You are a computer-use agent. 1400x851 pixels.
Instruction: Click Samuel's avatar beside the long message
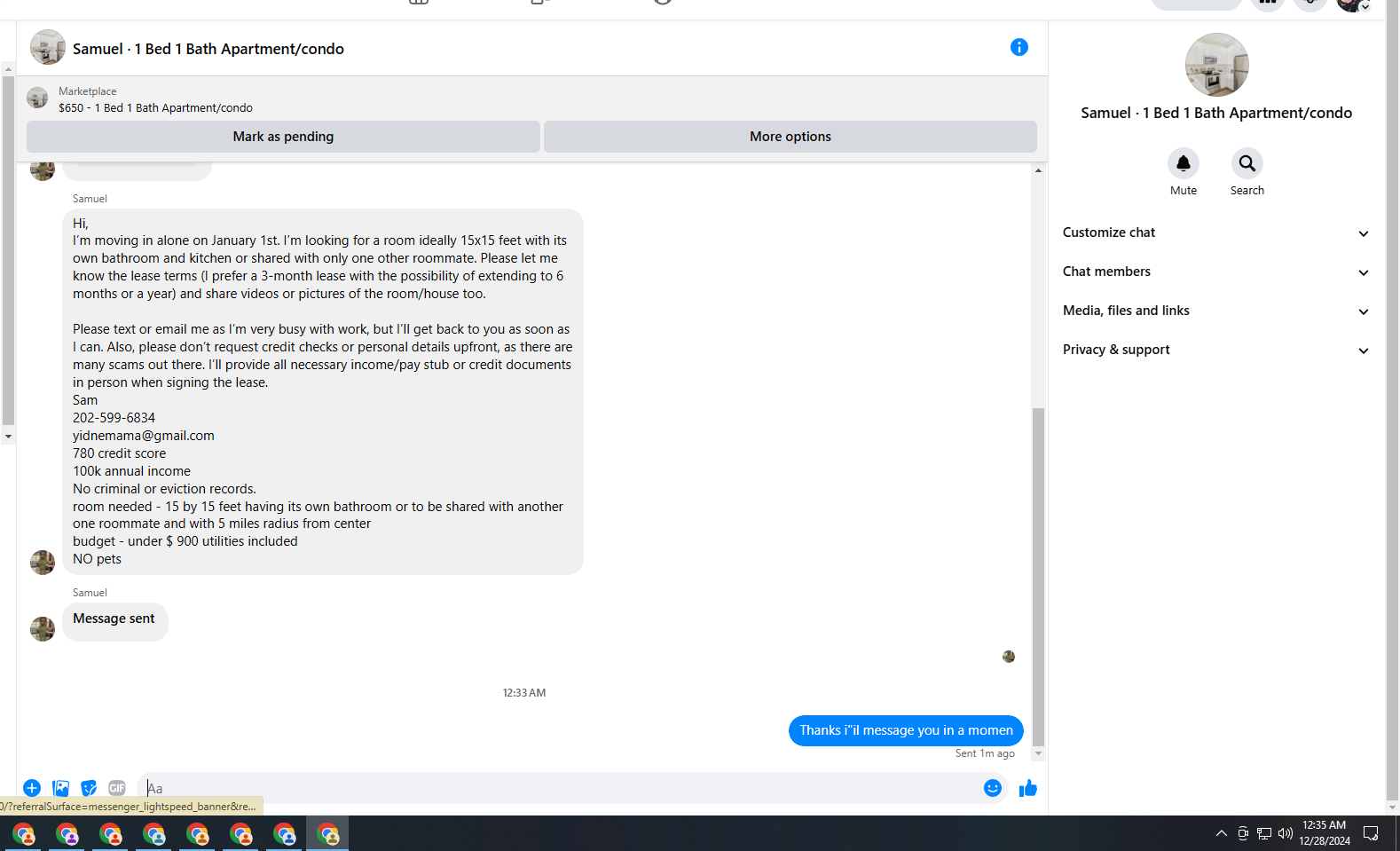[43, 563]
